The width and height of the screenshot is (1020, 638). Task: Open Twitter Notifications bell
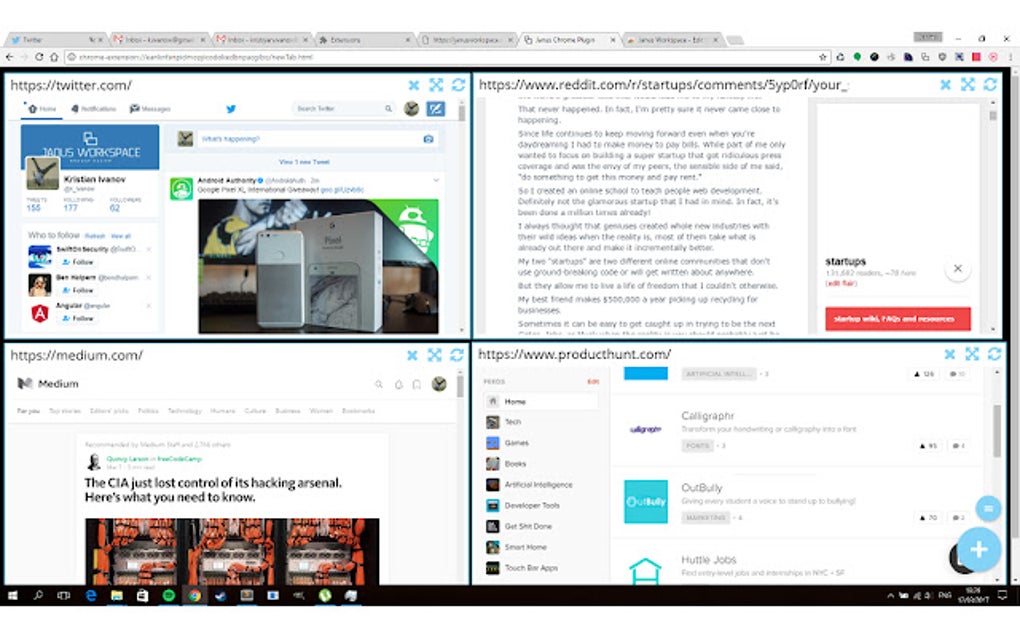click(x=74, y=108)
